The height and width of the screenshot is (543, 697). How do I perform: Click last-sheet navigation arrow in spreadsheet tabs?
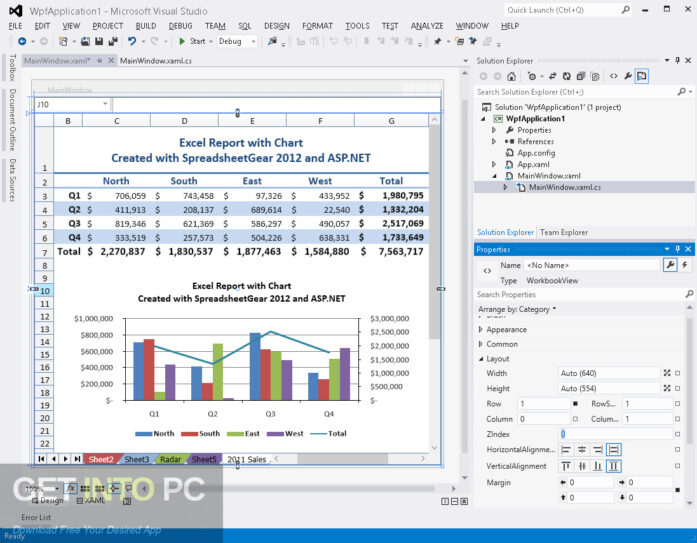(77, 459)
